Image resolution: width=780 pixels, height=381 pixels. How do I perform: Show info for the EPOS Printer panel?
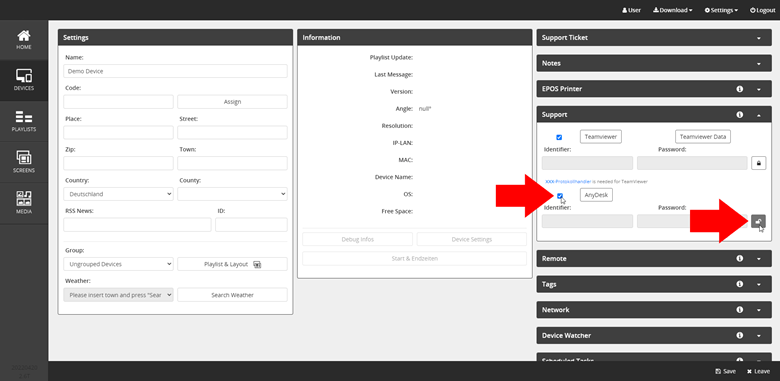click(739, 89)
